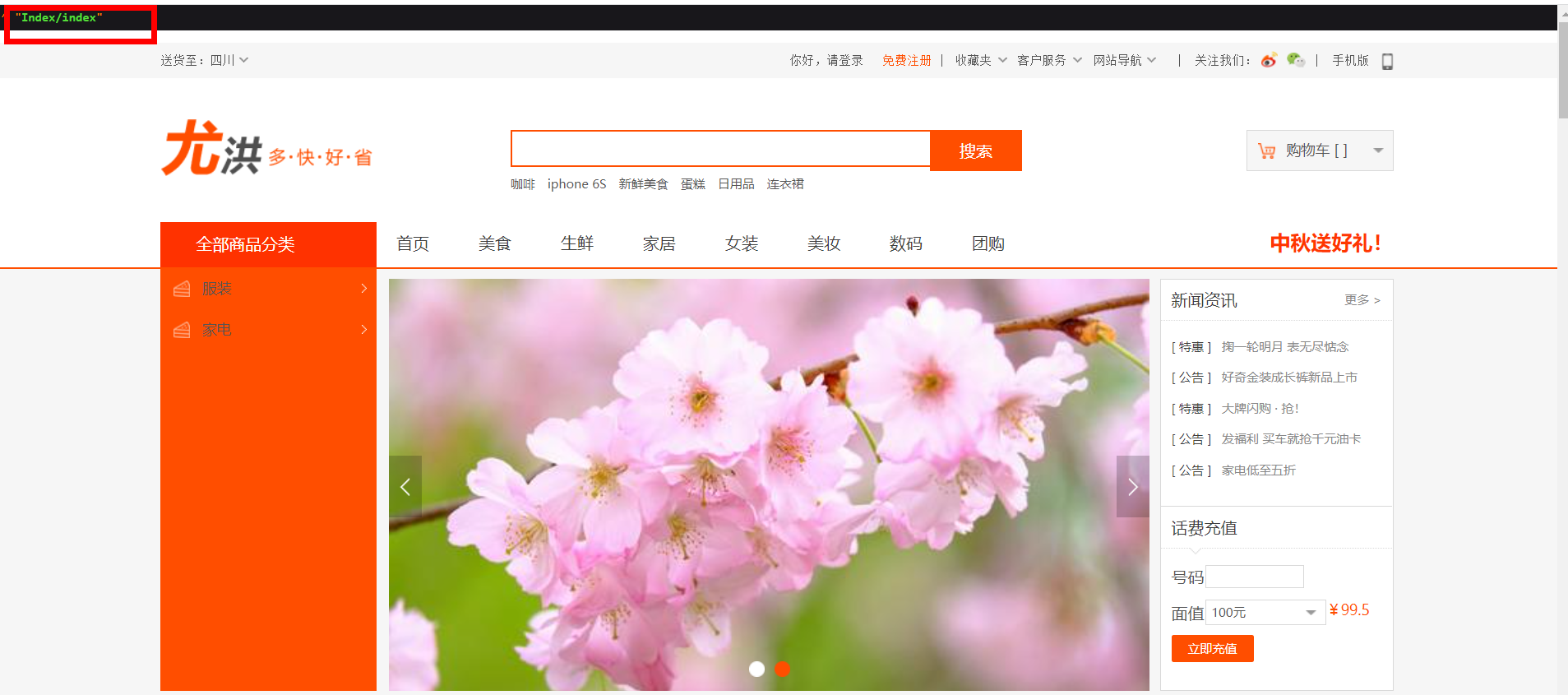1568x695 pixels.
Task: Focus the 号码 phone number field
Action: [1255, 577]
